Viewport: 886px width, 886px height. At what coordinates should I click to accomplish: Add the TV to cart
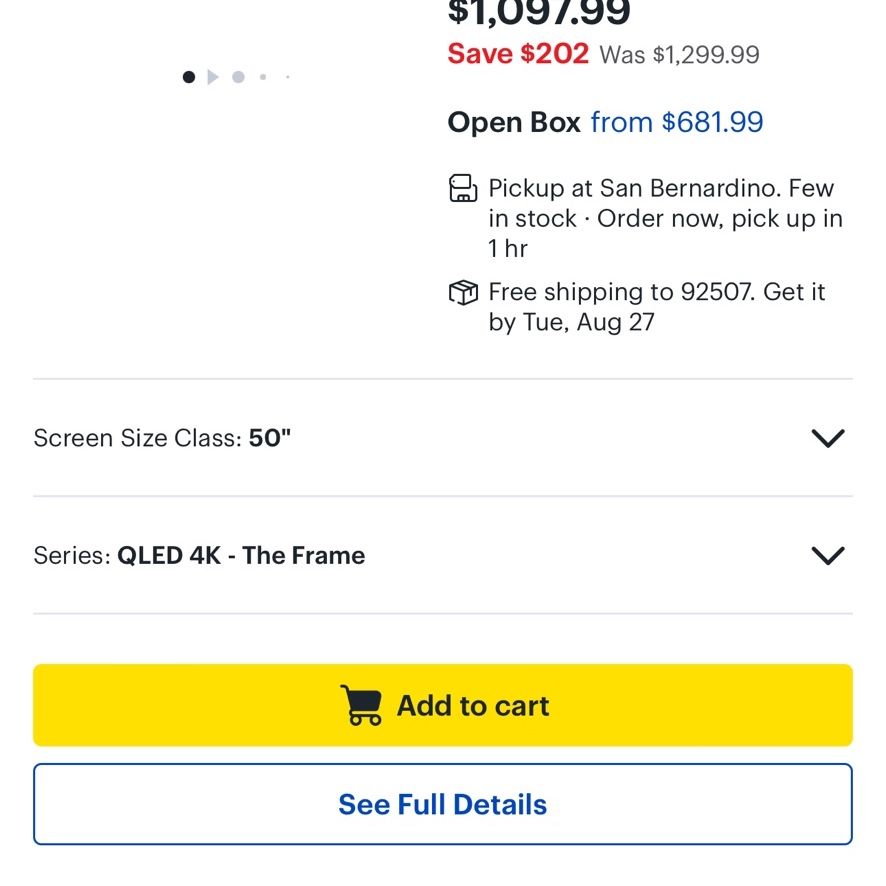pos(443,705)
